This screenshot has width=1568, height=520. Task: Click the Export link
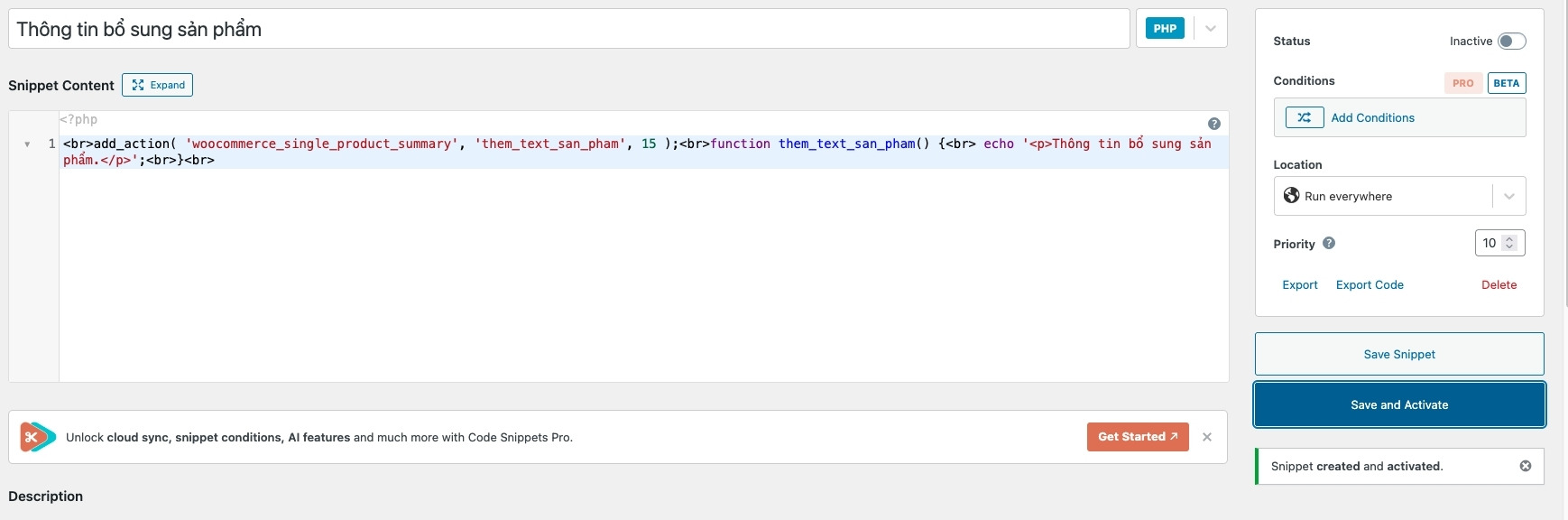(1300, 284)
